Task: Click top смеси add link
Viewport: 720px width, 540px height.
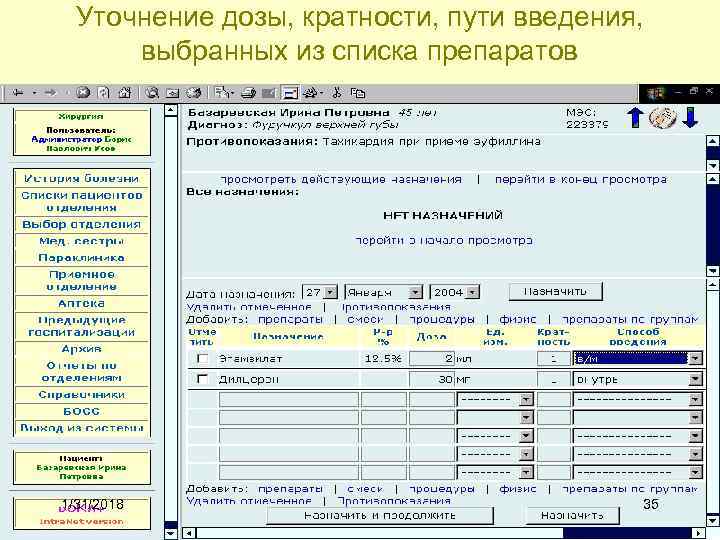Action: tap(366, 319)
